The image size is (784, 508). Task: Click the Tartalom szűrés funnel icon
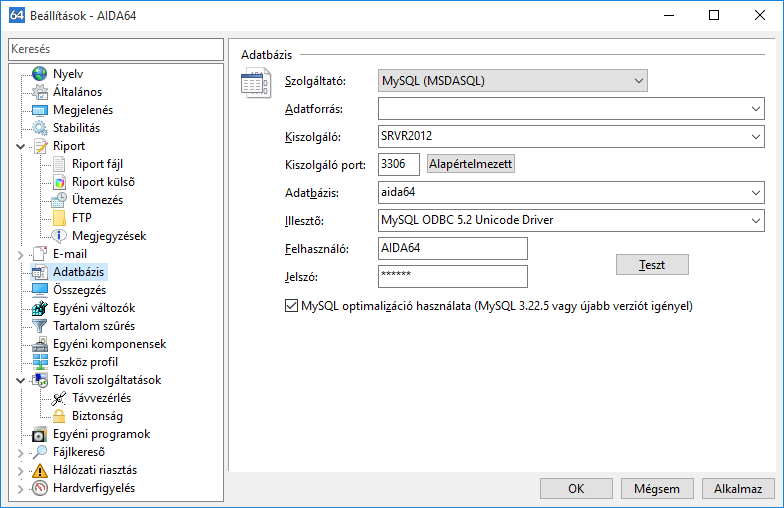pos(40,326)
